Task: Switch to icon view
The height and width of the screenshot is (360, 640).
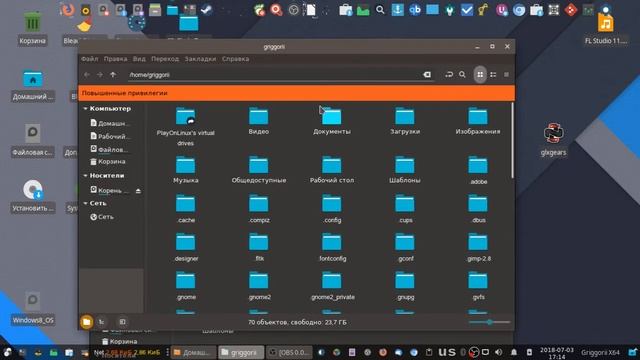Action: (x=480, y=75)
